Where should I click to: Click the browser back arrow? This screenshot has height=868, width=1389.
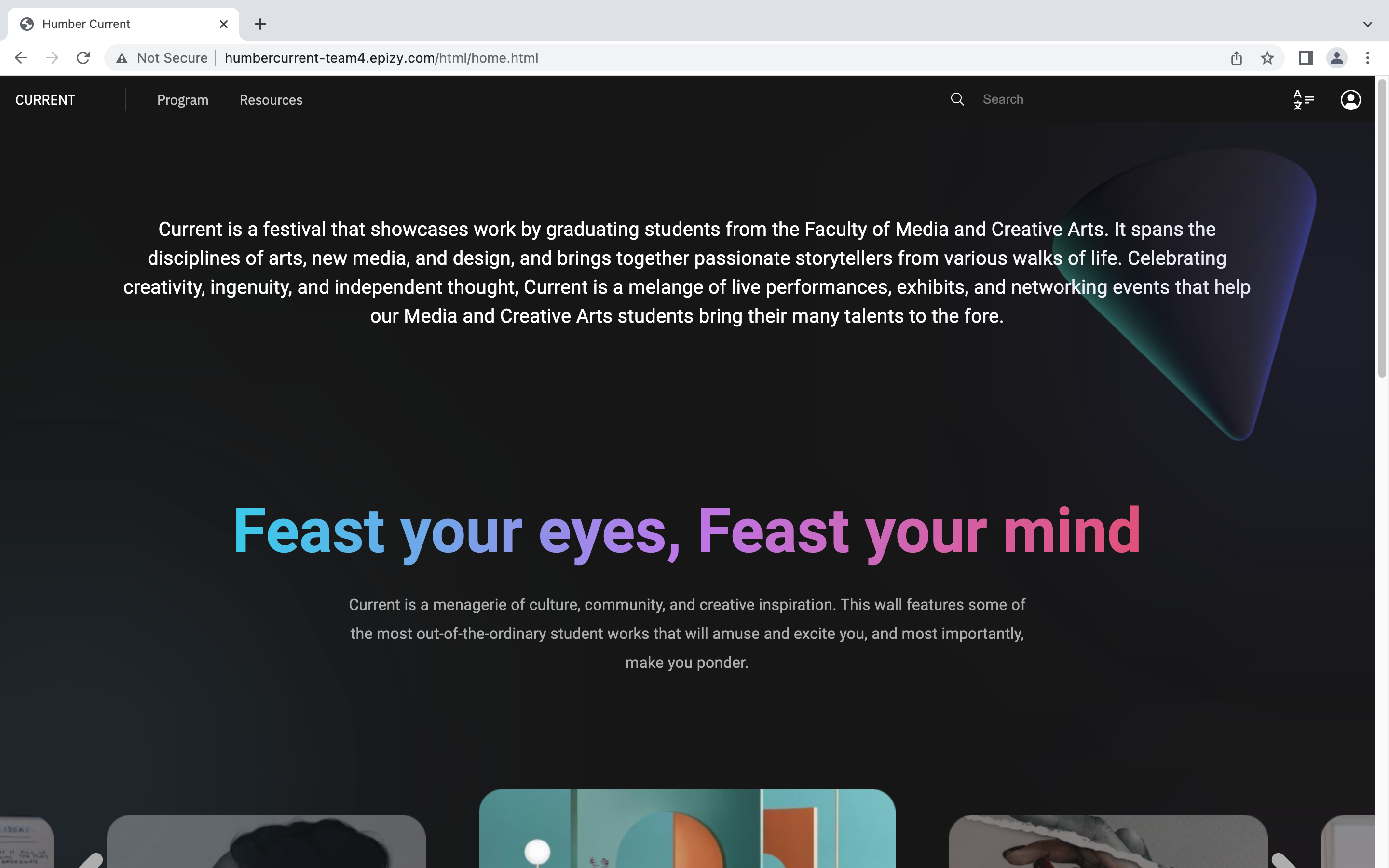pyautogui.click(x=21, y=58)
